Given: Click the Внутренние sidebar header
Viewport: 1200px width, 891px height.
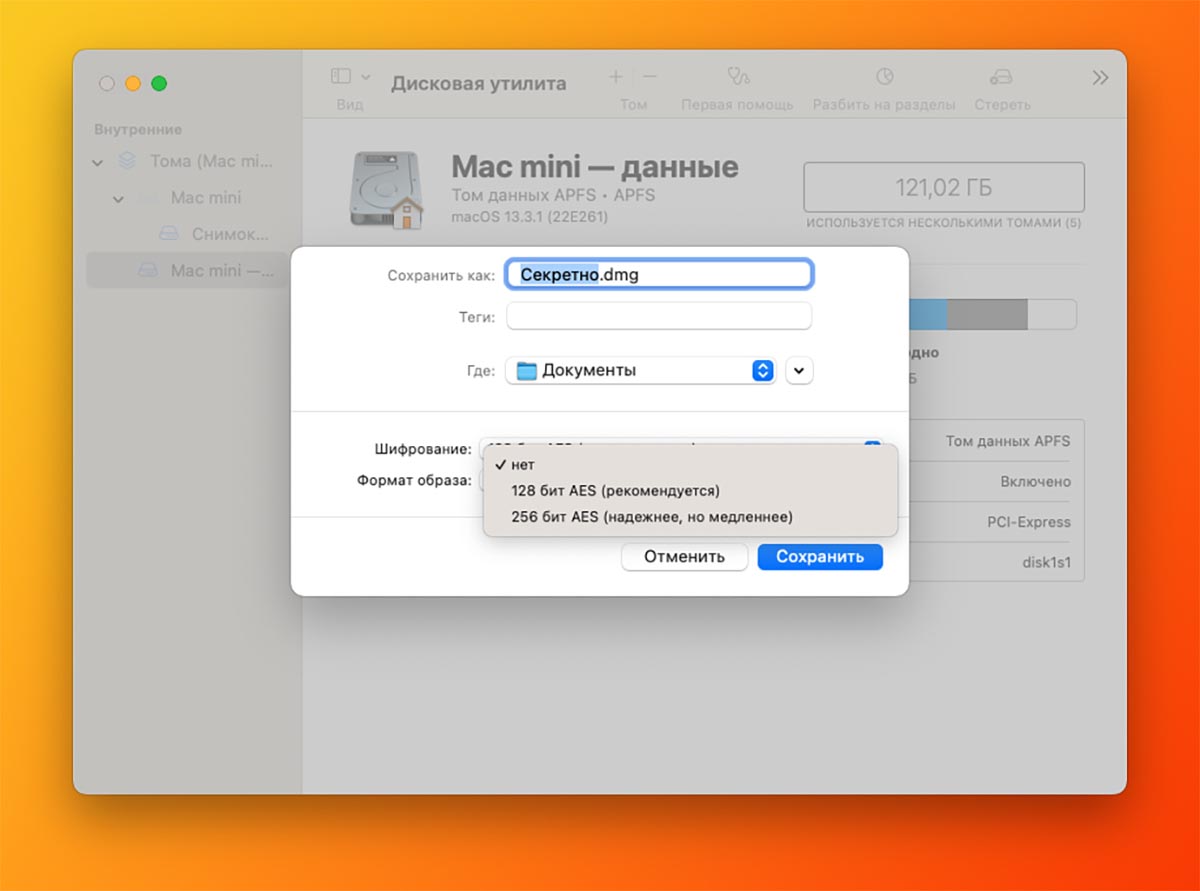Looking at the screenshot, I should (138, 130).
